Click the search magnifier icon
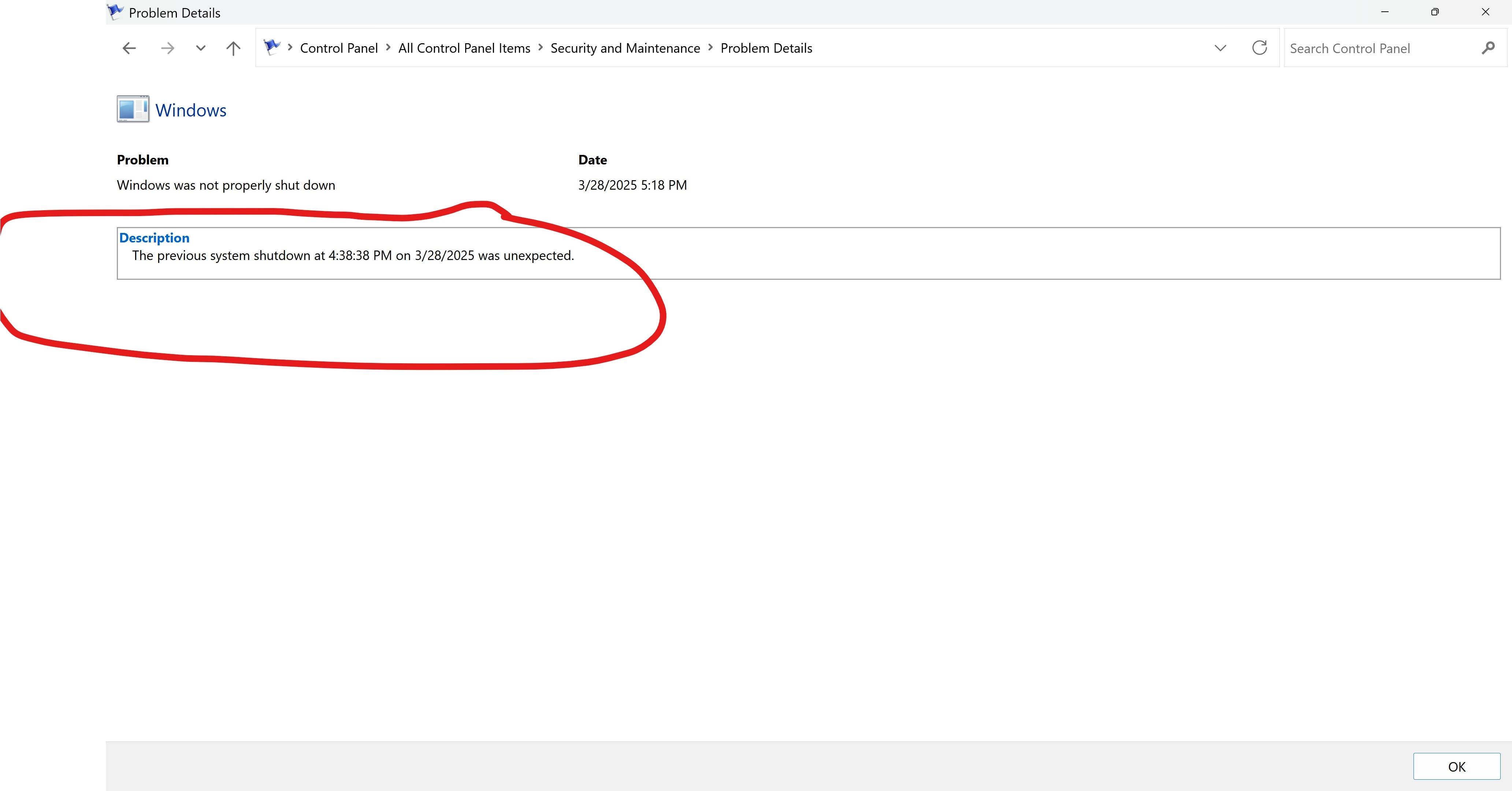Viewport: 1512px width, 791px height. (x=1488, y=48)
